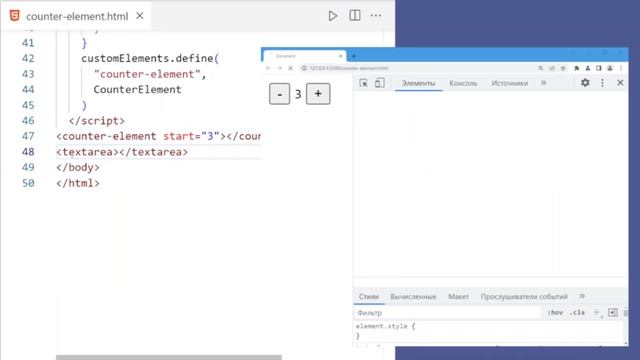Click the browser address bar URL
This screenshot has width=640, height=360.
tap(349, 68)
